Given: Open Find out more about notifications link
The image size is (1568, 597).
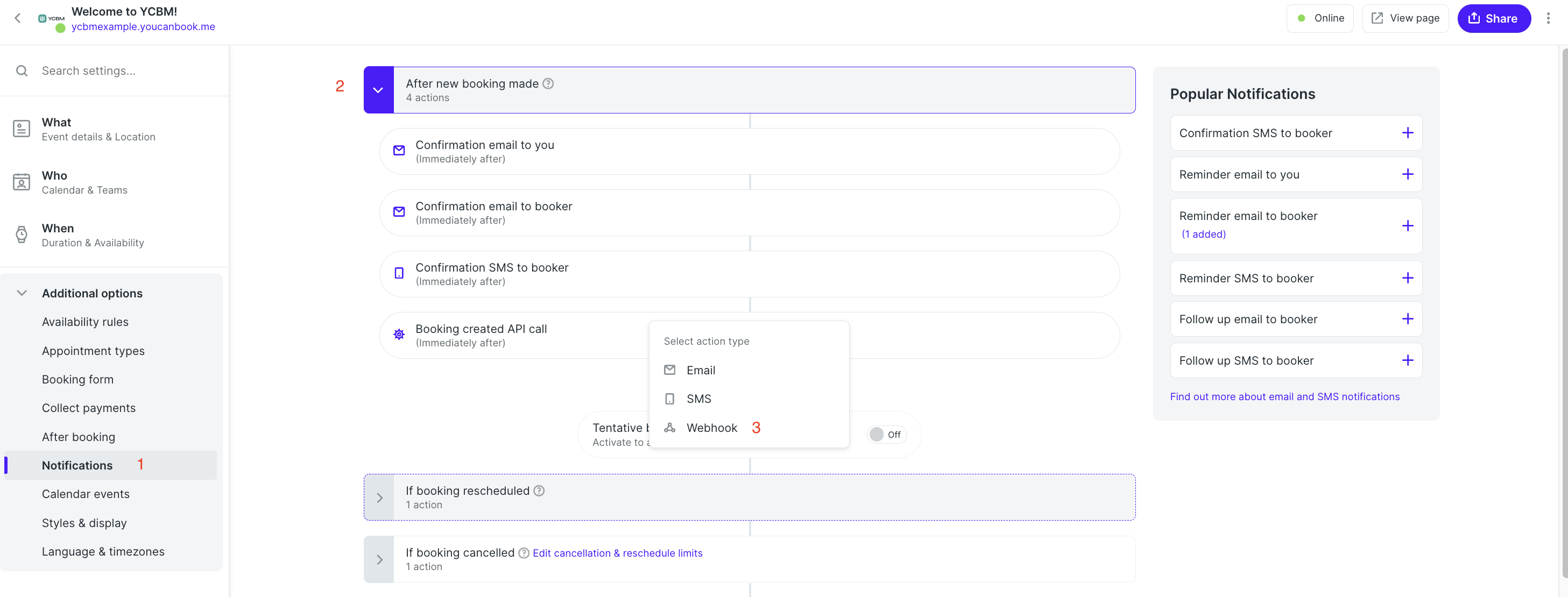Looking at the screenshot, I should pyautogui.click(x=1284, y=397).
